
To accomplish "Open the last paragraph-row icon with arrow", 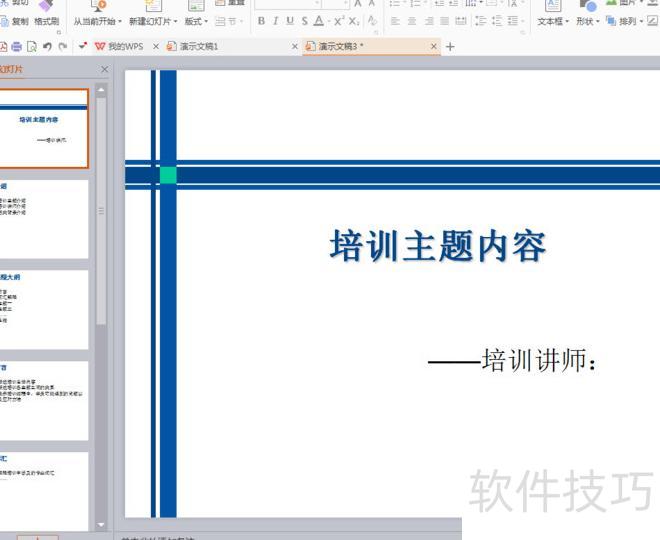I will (515, 21).
